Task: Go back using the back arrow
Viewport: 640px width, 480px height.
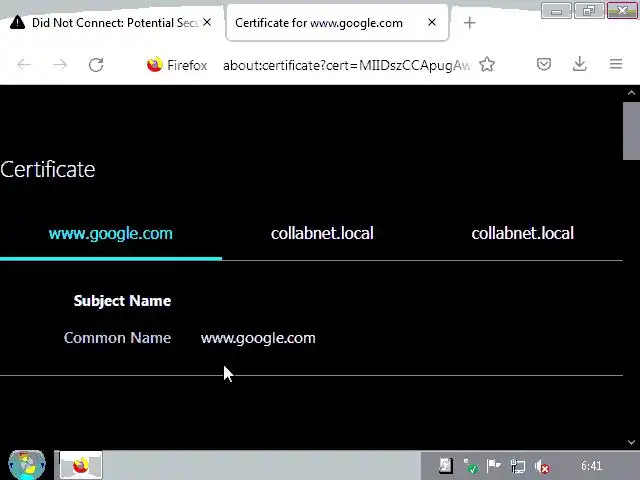Action: click(24, 64)
